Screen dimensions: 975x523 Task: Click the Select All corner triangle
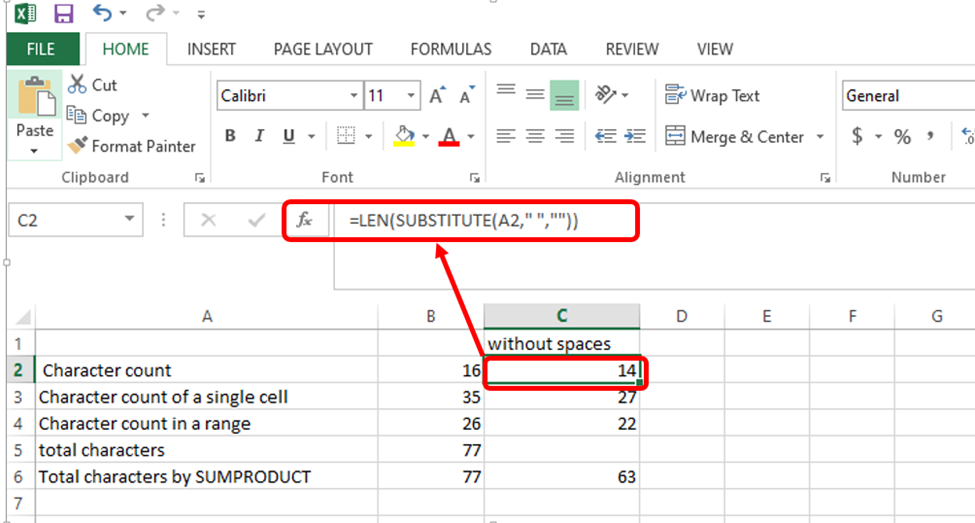click(x=22, y=317)
